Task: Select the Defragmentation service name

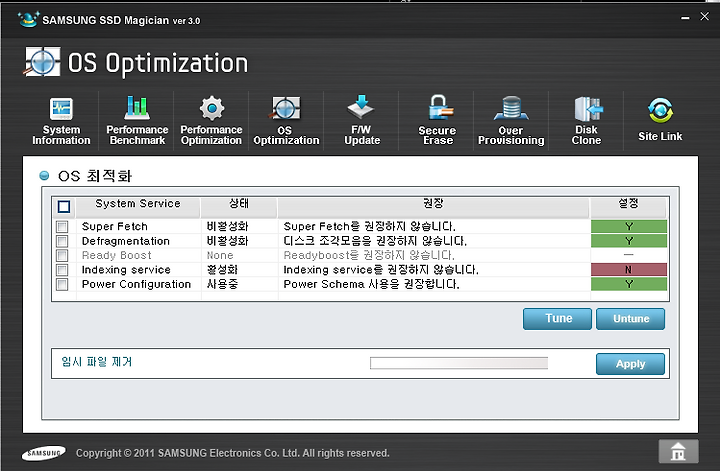Action: coord(126,241)
